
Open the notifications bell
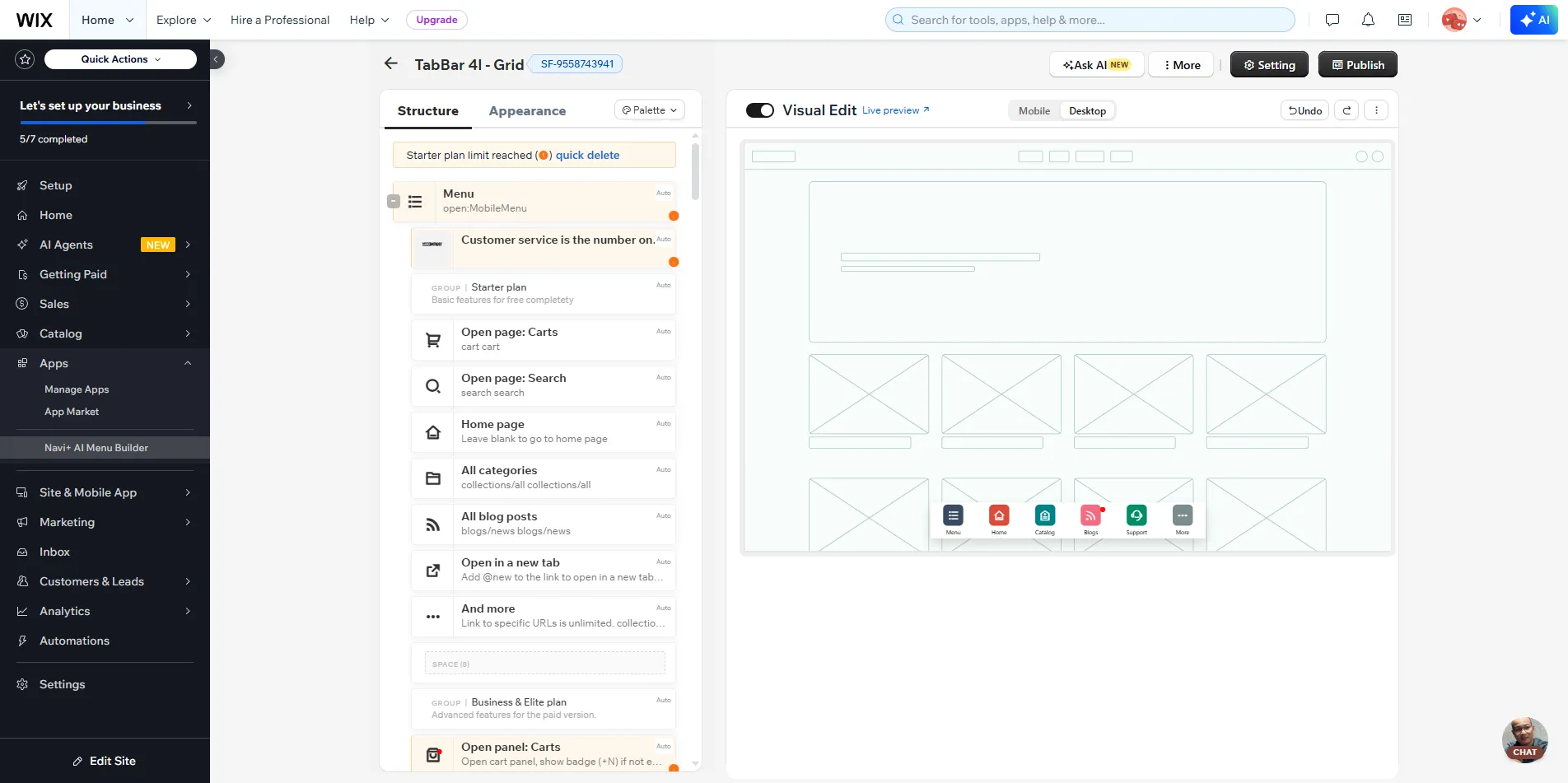click(1368, 20)
